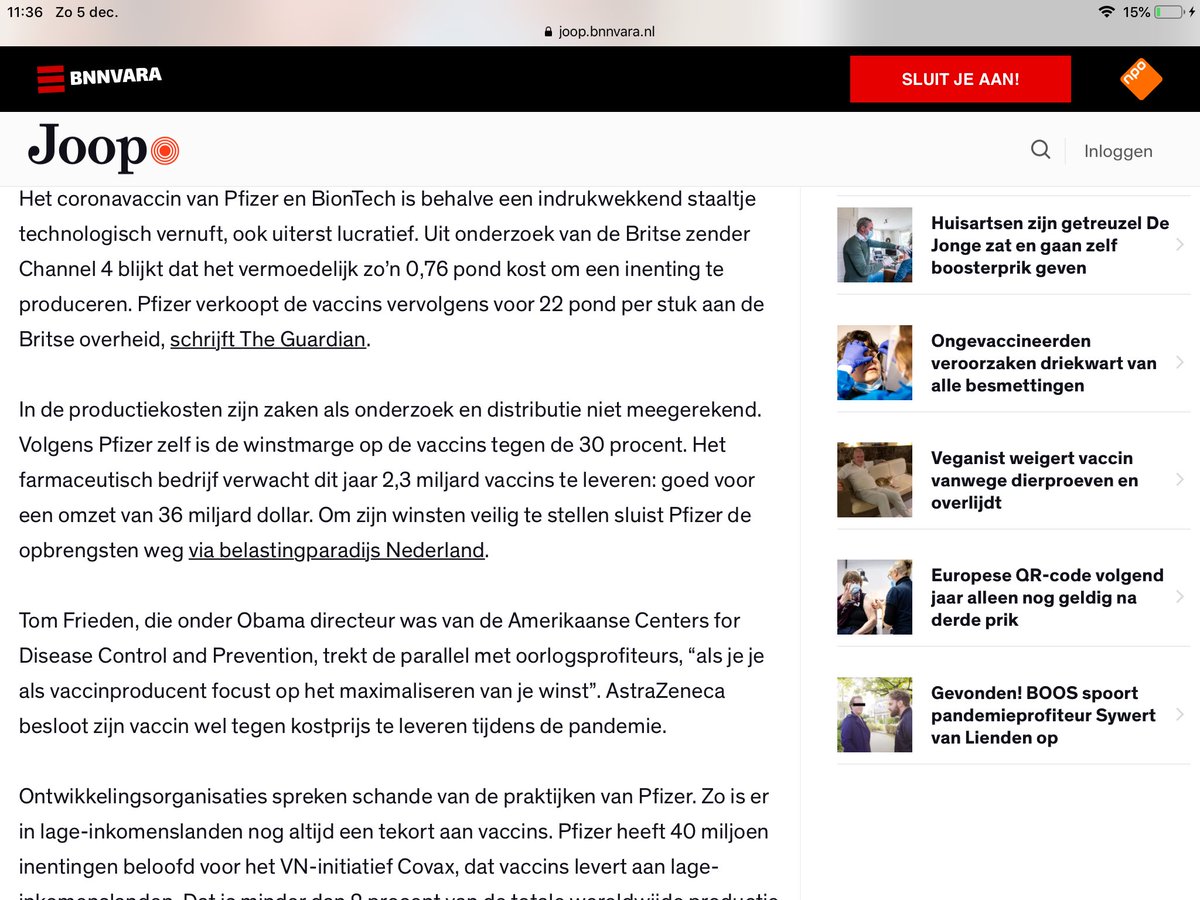Viewport: 1200px width, 900px height.
Task: Click chevron beside the Europese QR-code headline
Action: (1180, 597)
